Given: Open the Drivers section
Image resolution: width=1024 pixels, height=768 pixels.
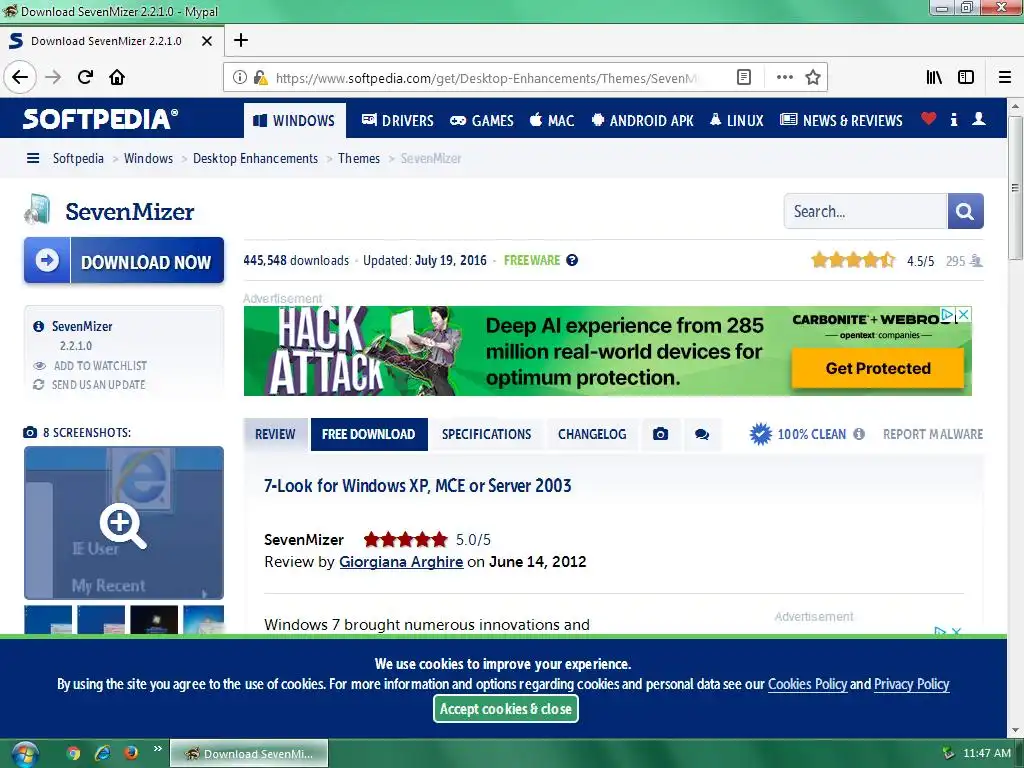Looking at the screenshot, I should (x=398, y=121).
